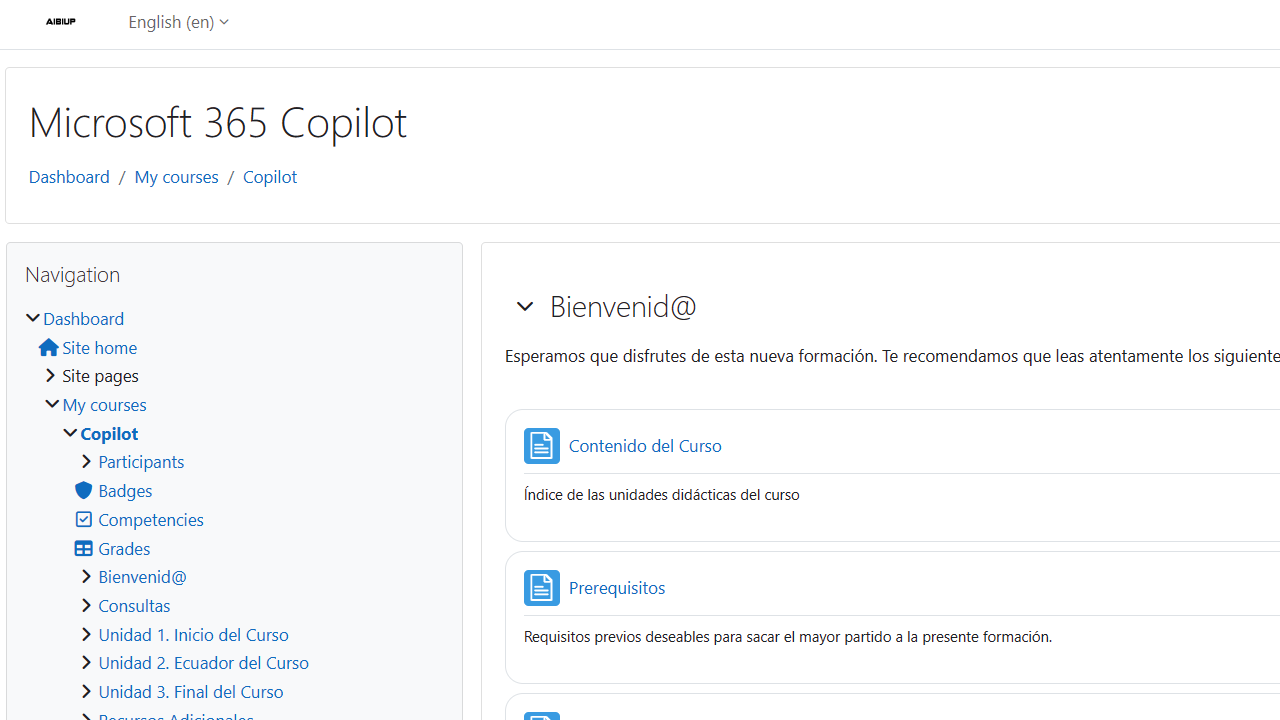Image resolution: width=1280 pixels, height=720 pixels.
Task: Expand the Consultas tree node
Action: point(86,605)
